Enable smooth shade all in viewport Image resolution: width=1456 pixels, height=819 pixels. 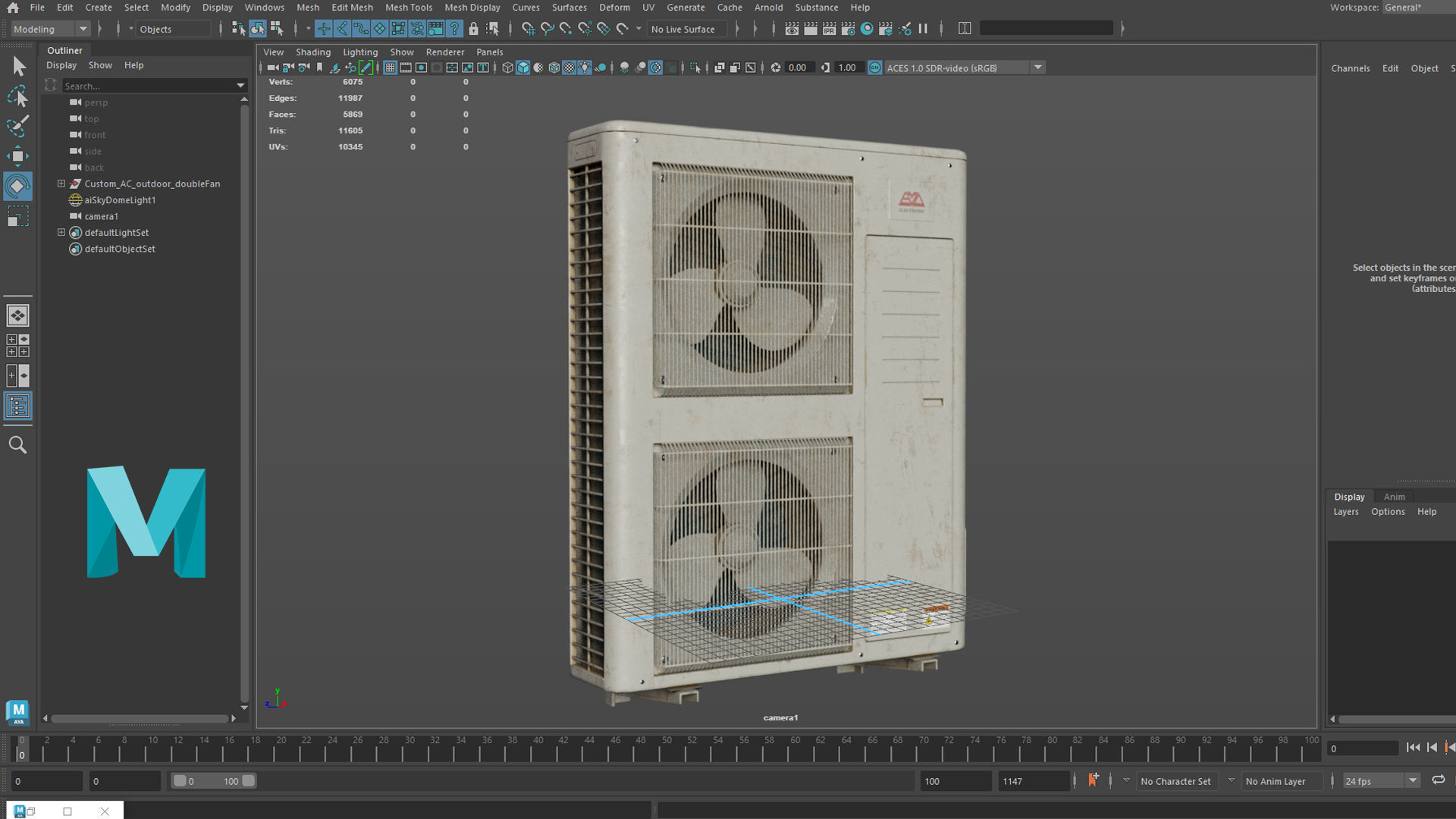(523, 67)
